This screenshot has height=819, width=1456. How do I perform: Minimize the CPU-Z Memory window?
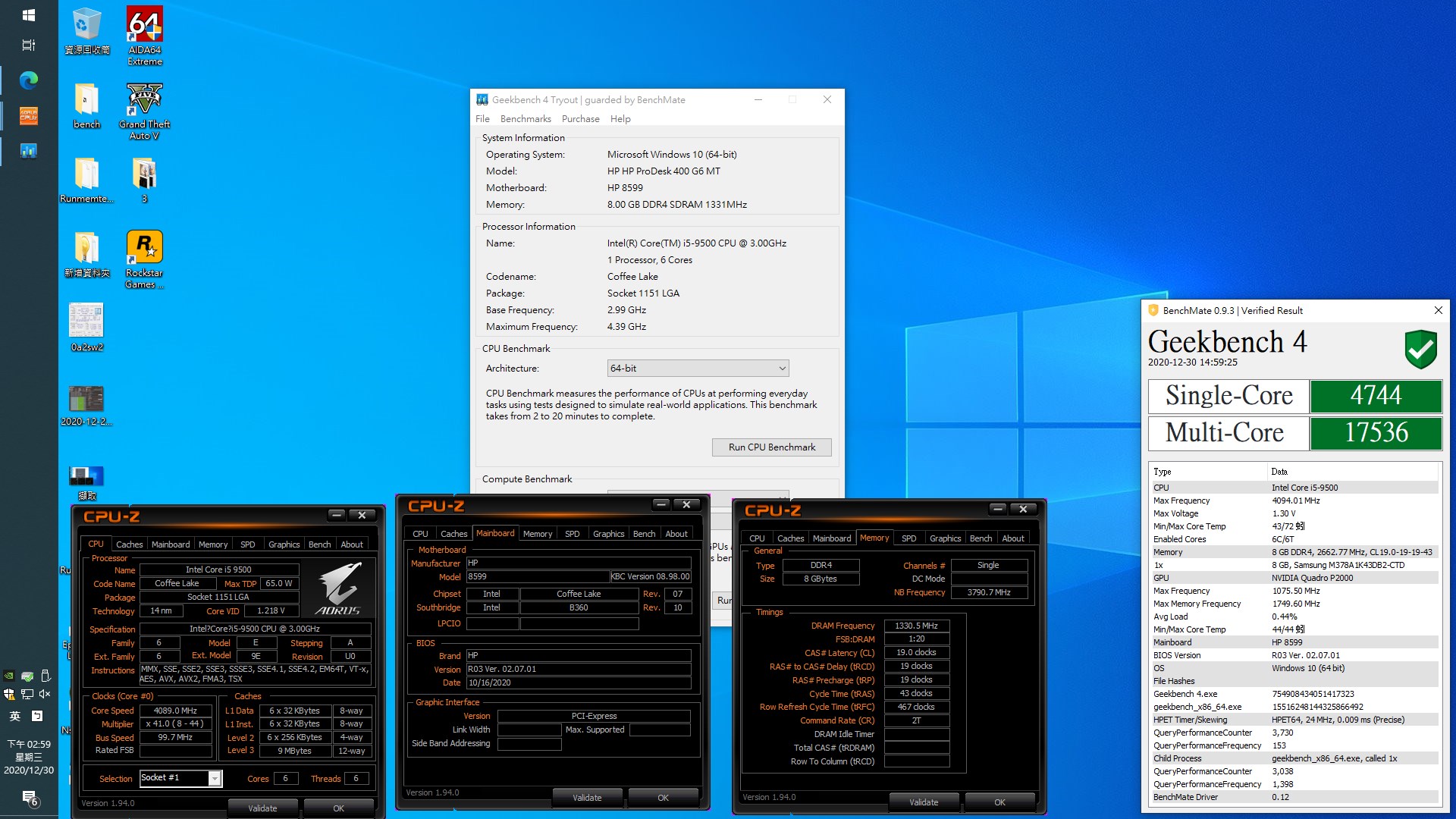click(998, 509)
